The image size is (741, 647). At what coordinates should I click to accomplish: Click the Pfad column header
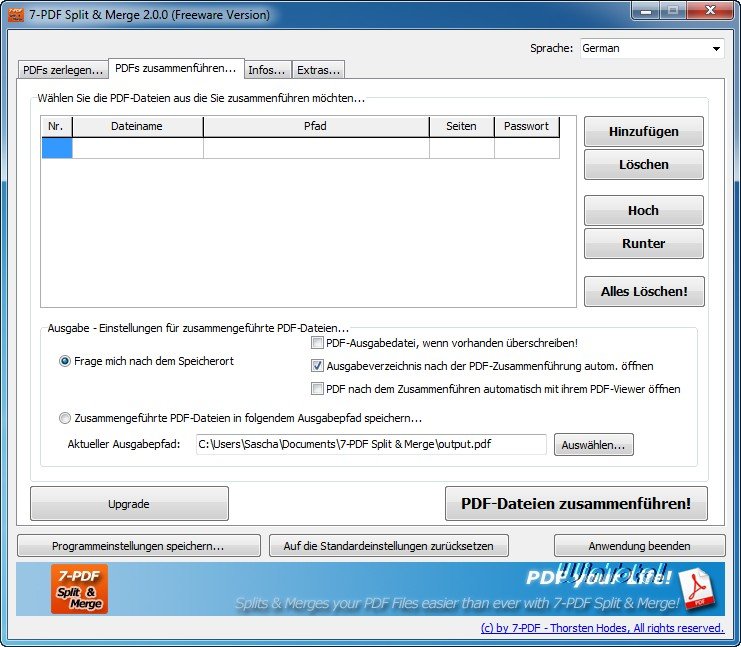(316, 127)
